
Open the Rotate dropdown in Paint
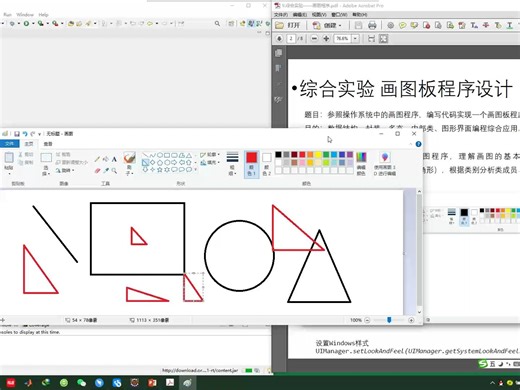point(64,170)
